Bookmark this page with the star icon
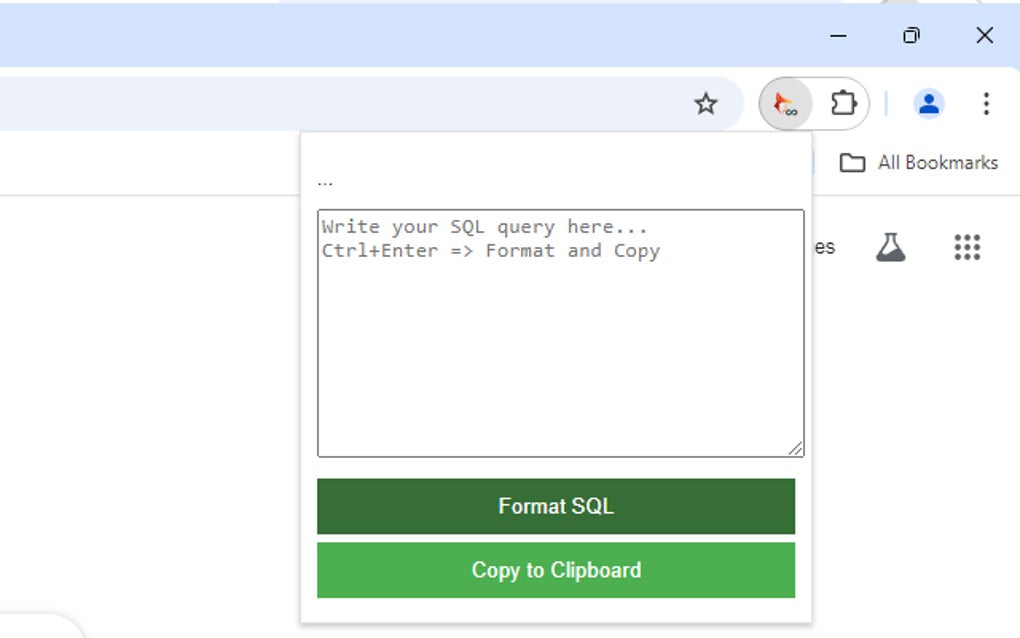Screen dimensions: 1020x638 [x=707, y=103]
